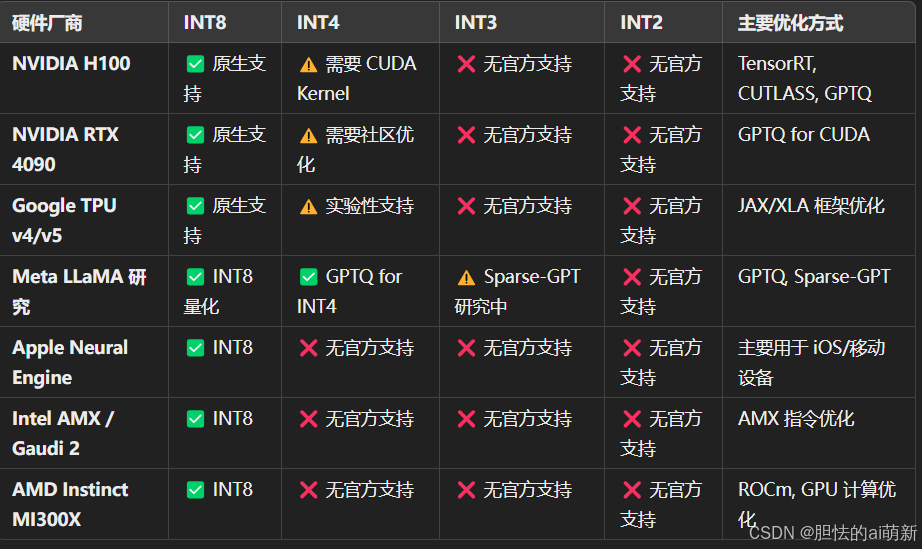The width and height of the screenshot is (922, 549).
Task: Click the 需要 CUDA Kernel text
Action: [x=356, y=78]
